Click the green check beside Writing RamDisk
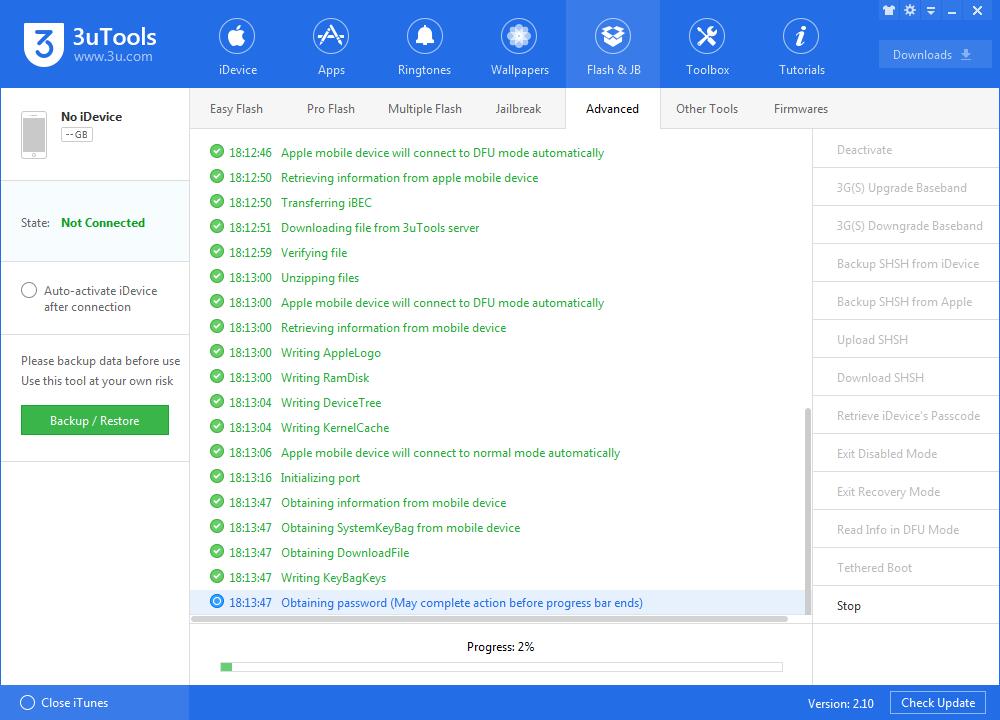 pos(217,376)
